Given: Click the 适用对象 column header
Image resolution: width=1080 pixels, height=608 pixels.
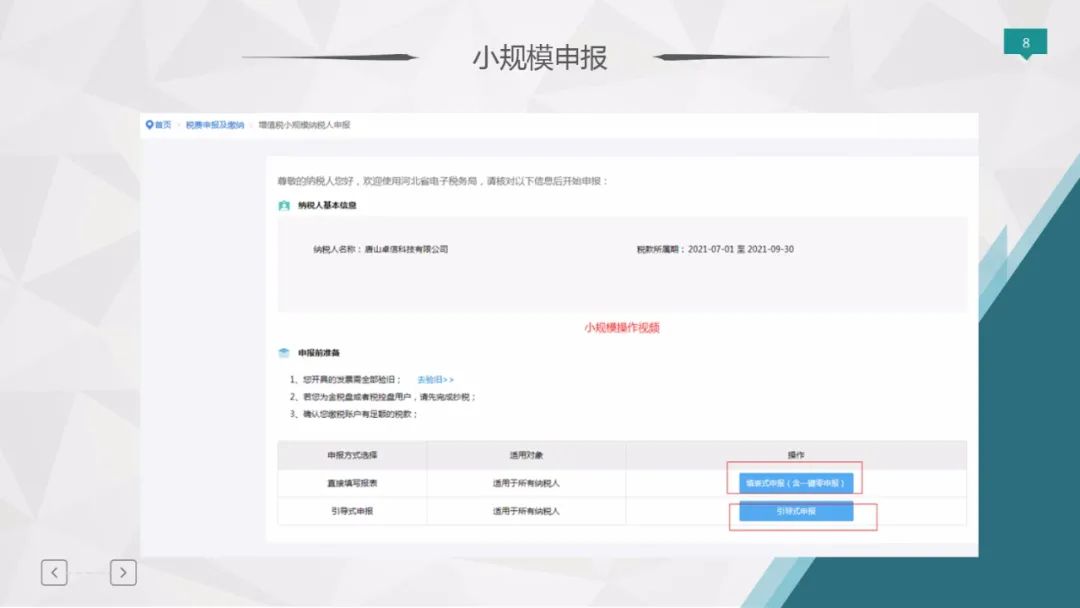Looking at the screenshot, I should 526,455.
